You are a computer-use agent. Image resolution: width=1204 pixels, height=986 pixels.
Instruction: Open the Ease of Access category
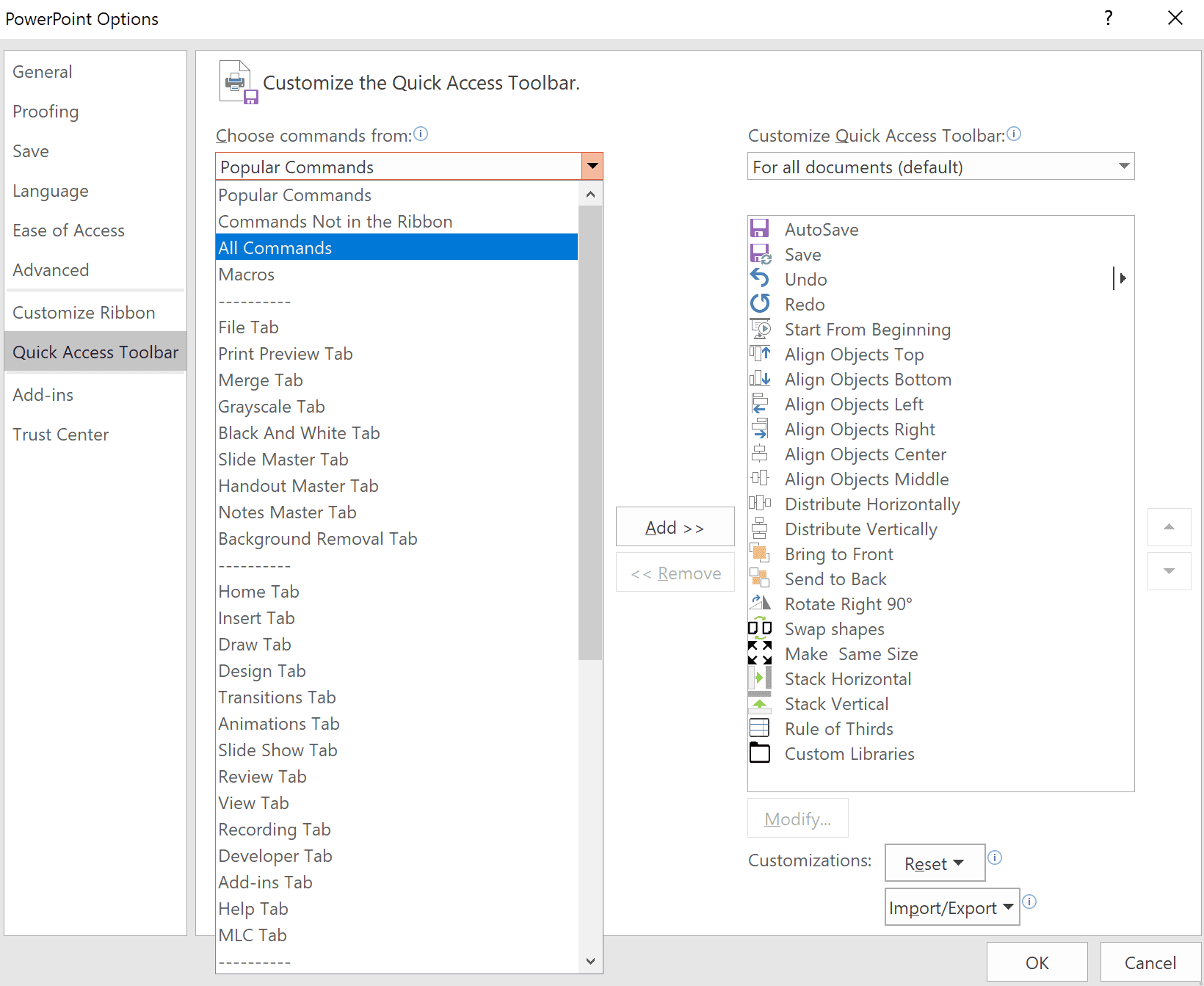[x=95, y=231]
